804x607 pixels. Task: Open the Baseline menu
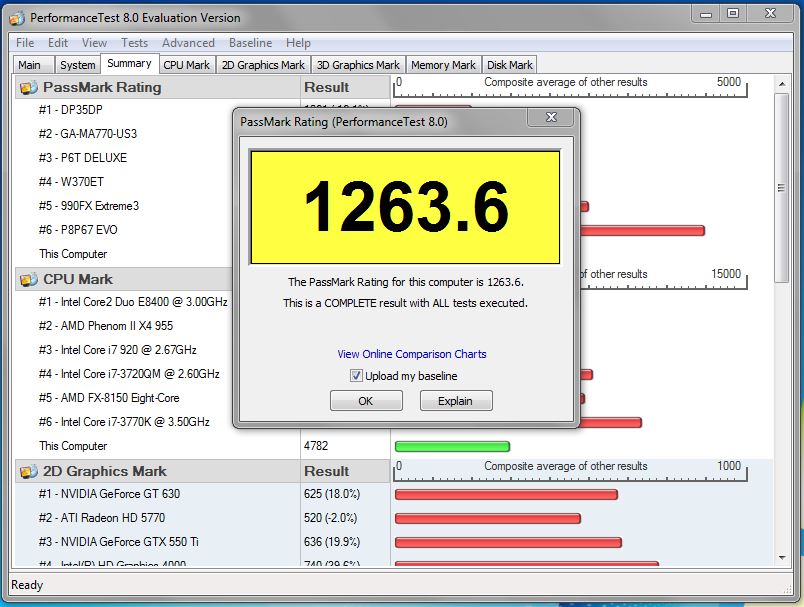(250, 43)
